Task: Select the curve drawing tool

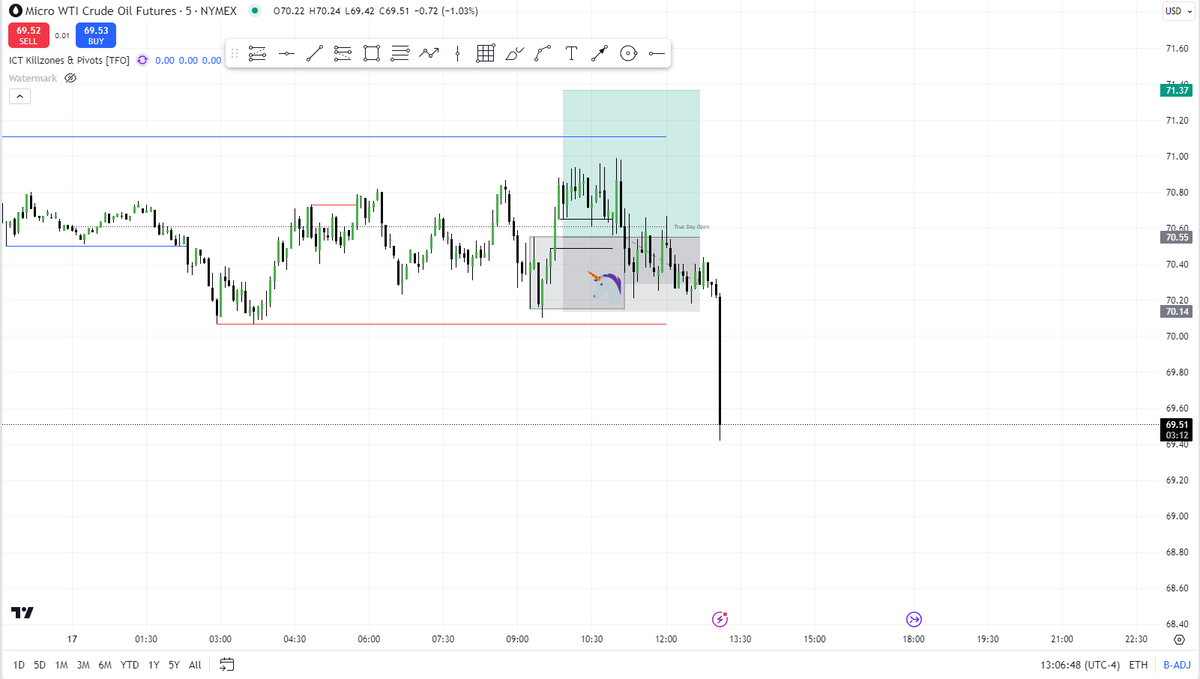Action: point(543,54)
